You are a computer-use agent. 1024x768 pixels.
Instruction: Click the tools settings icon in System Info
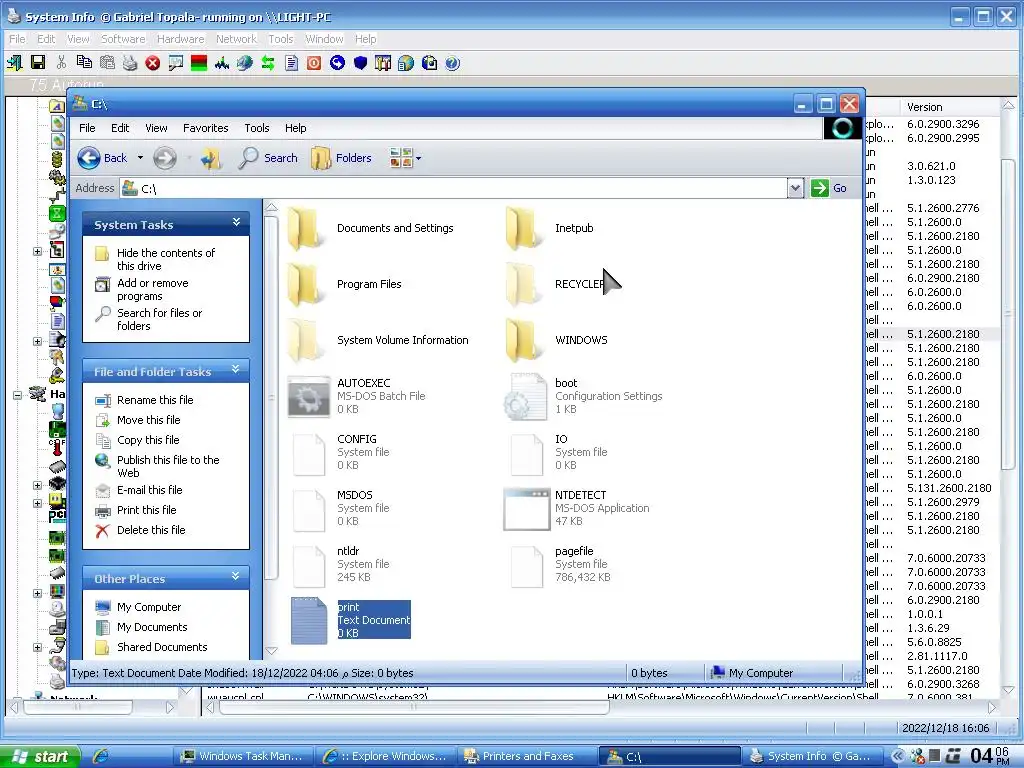(x=383, y=63)
